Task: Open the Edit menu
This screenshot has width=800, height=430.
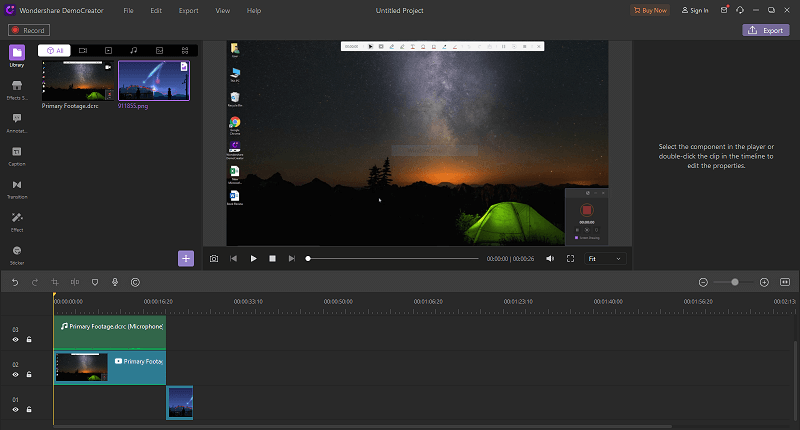Action: coord(156,10)
